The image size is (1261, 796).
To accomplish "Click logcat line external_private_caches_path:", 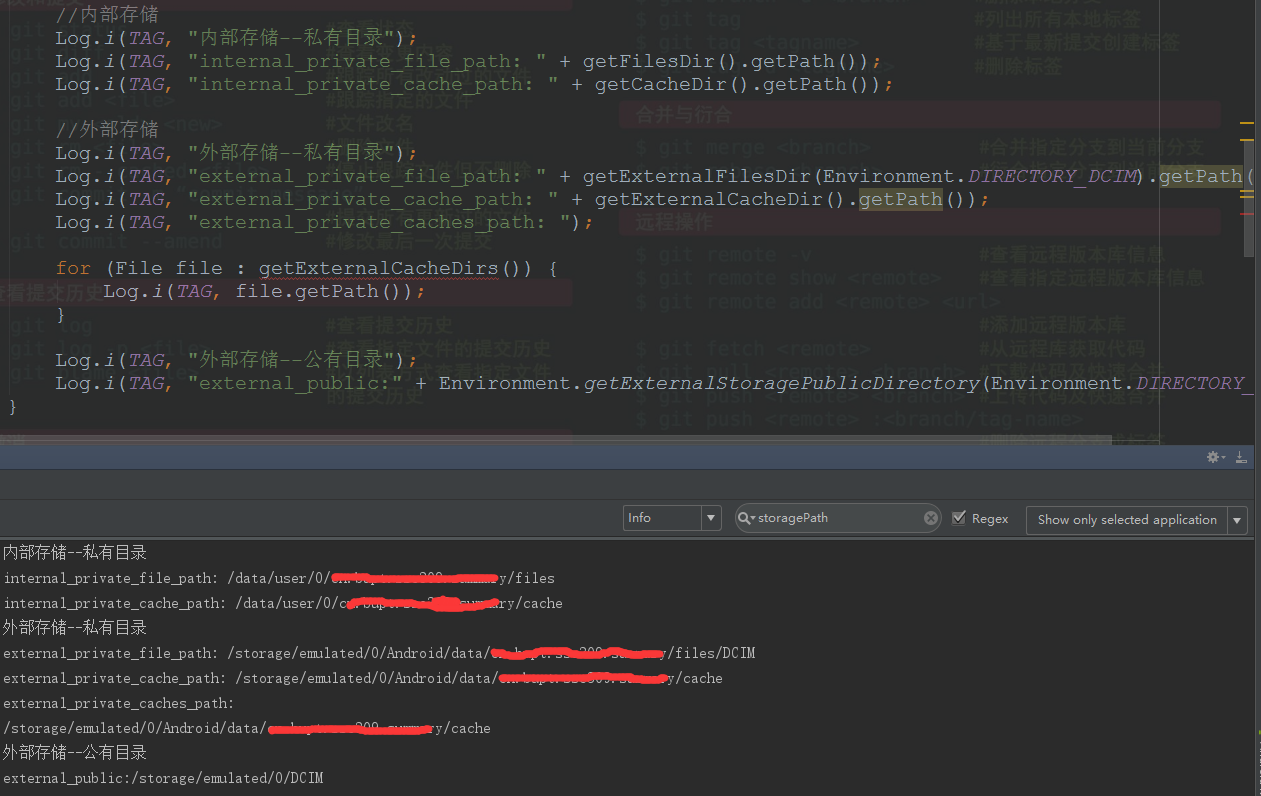I will point(119,703).
